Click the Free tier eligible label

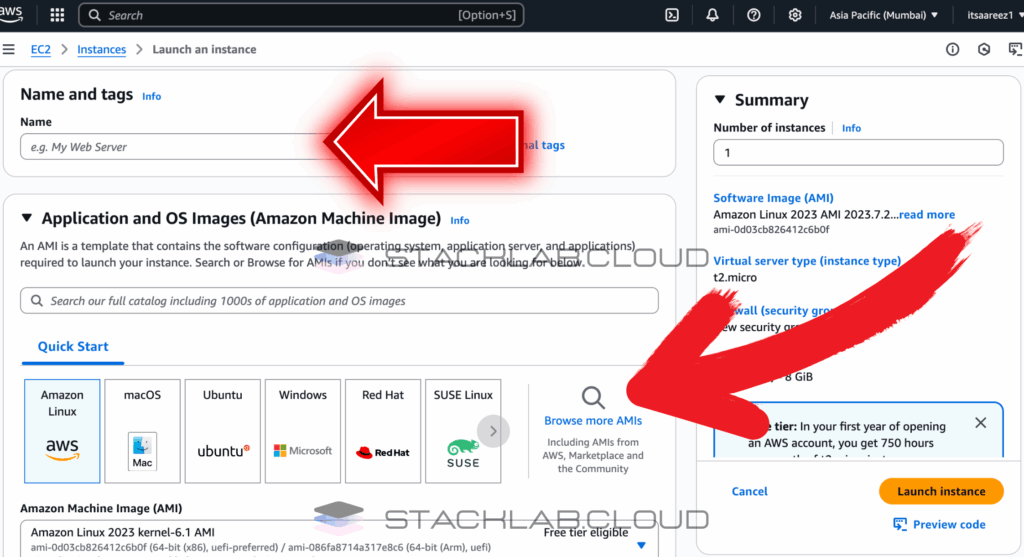(x=586, y=533)
